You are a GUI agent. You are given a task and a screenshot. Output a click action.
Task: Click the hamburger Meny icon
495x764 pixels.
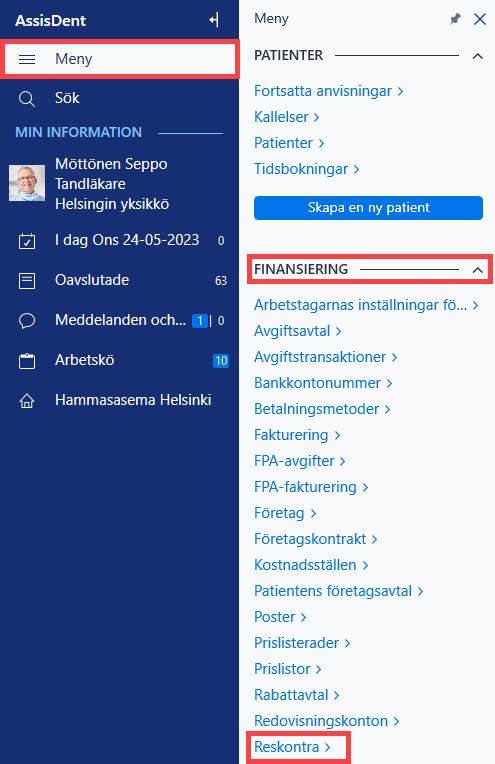pos(27,59)
